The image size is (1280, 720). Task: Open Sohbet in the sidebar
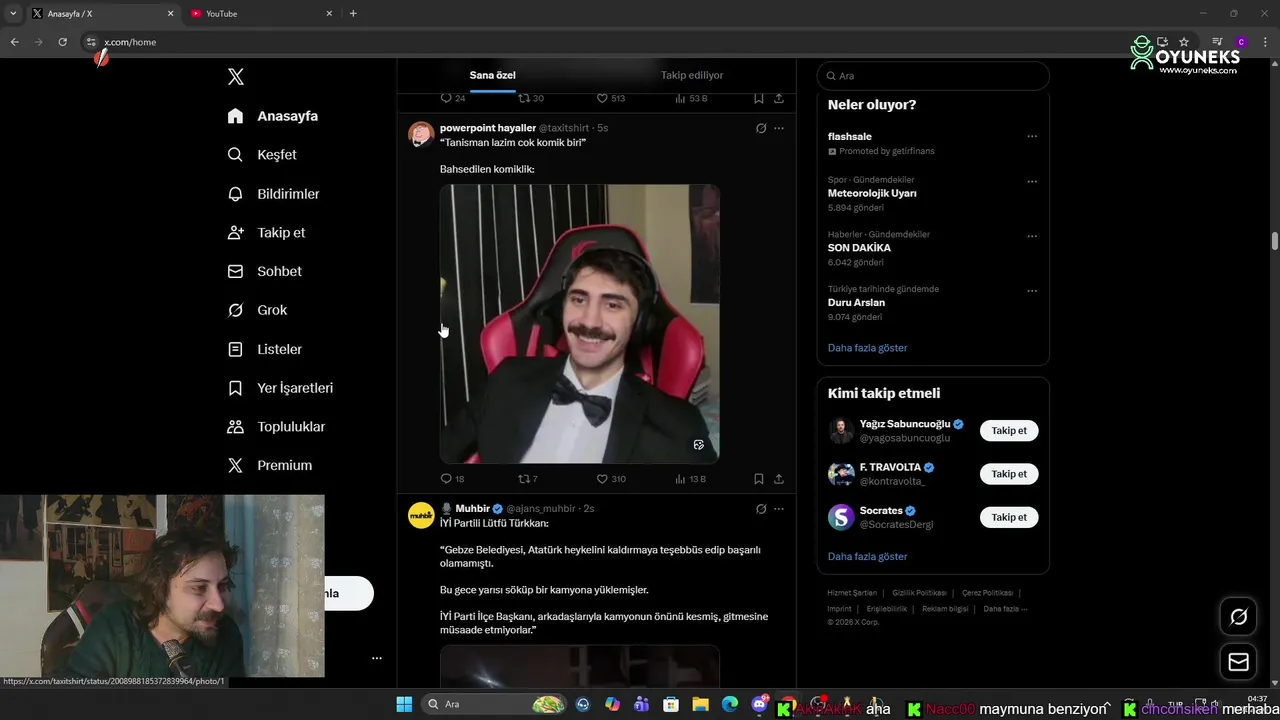click(x=264, y=271)
